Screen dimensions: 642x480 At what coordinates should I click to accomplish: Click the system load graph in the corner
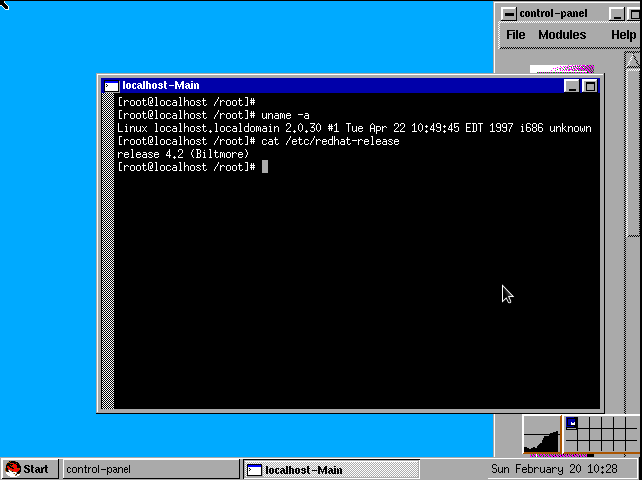point(542,435)
